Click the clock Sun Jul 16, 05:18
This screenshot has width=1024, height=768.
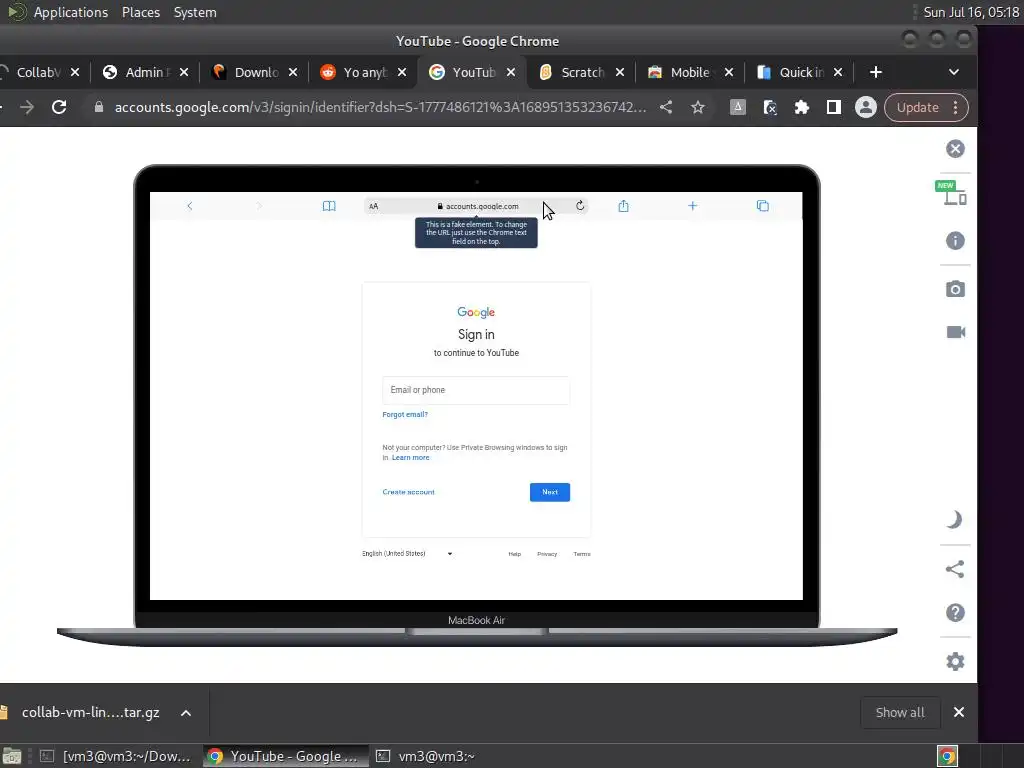click(971, 12)
